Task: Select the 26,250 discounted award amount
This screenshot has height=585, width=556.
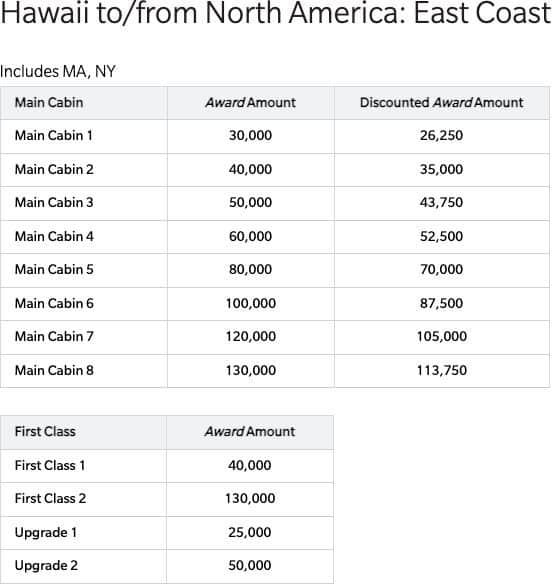Action: click(441, 135)
